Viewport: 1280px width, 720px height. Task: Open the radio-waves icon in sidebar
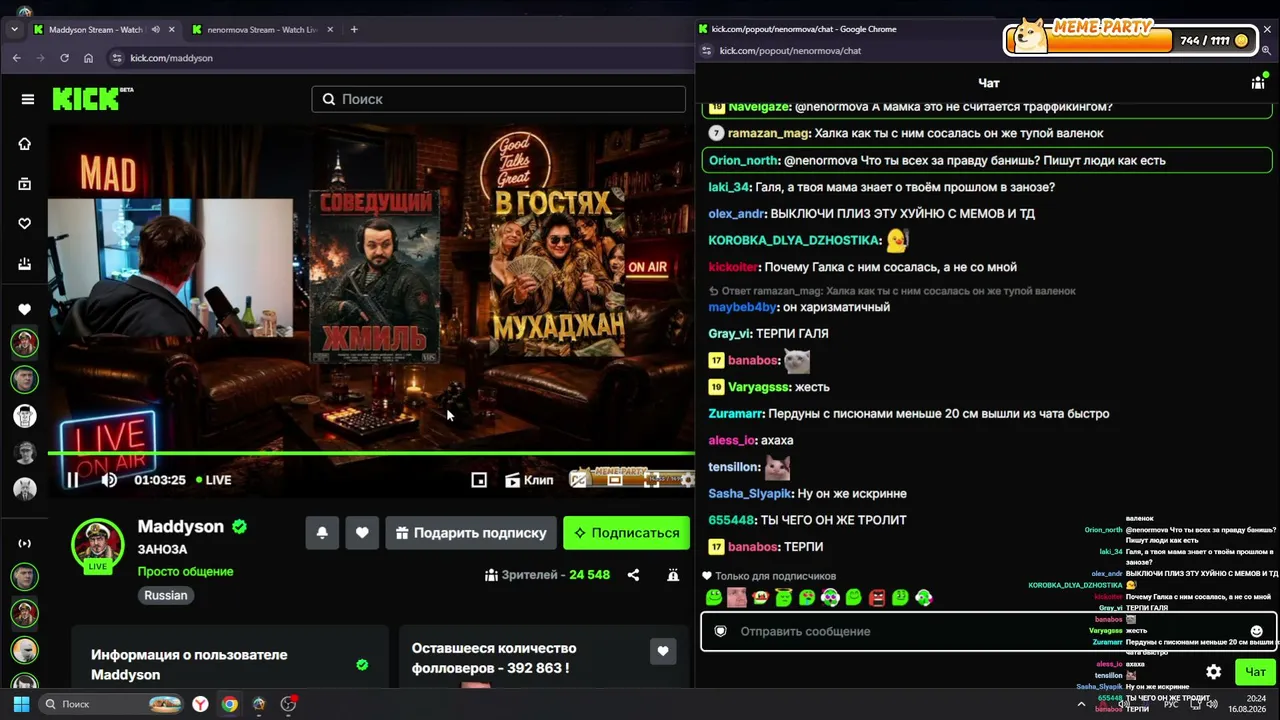click(25, 544)
